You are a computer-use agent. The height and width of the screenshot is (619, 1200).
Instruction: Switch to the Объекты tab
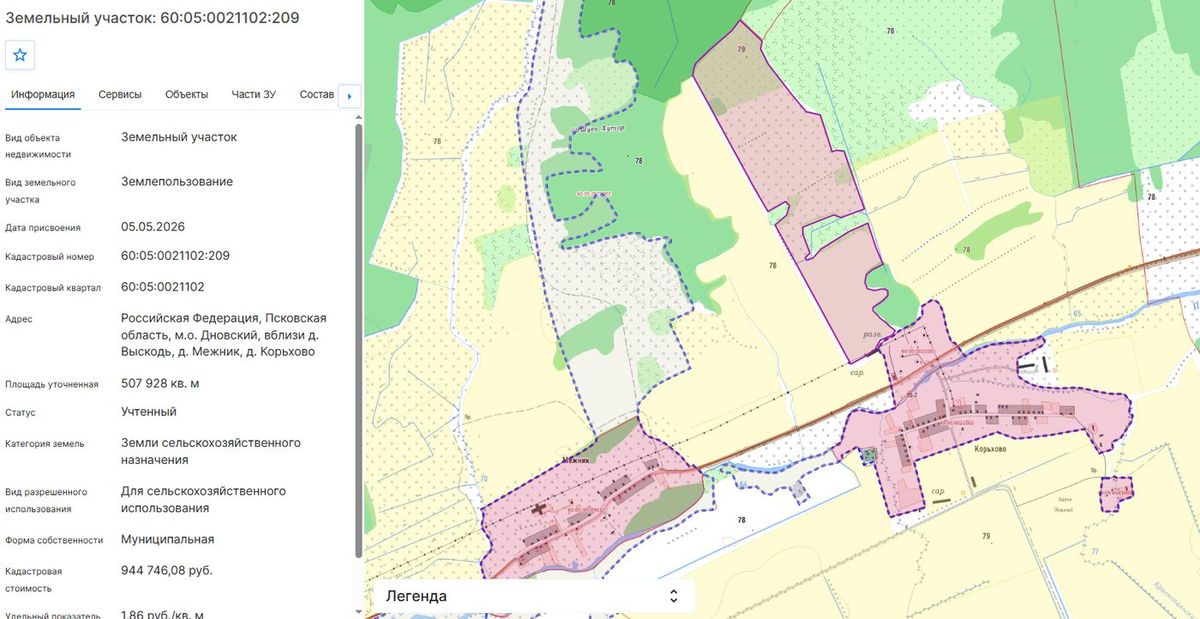(187, 94)
